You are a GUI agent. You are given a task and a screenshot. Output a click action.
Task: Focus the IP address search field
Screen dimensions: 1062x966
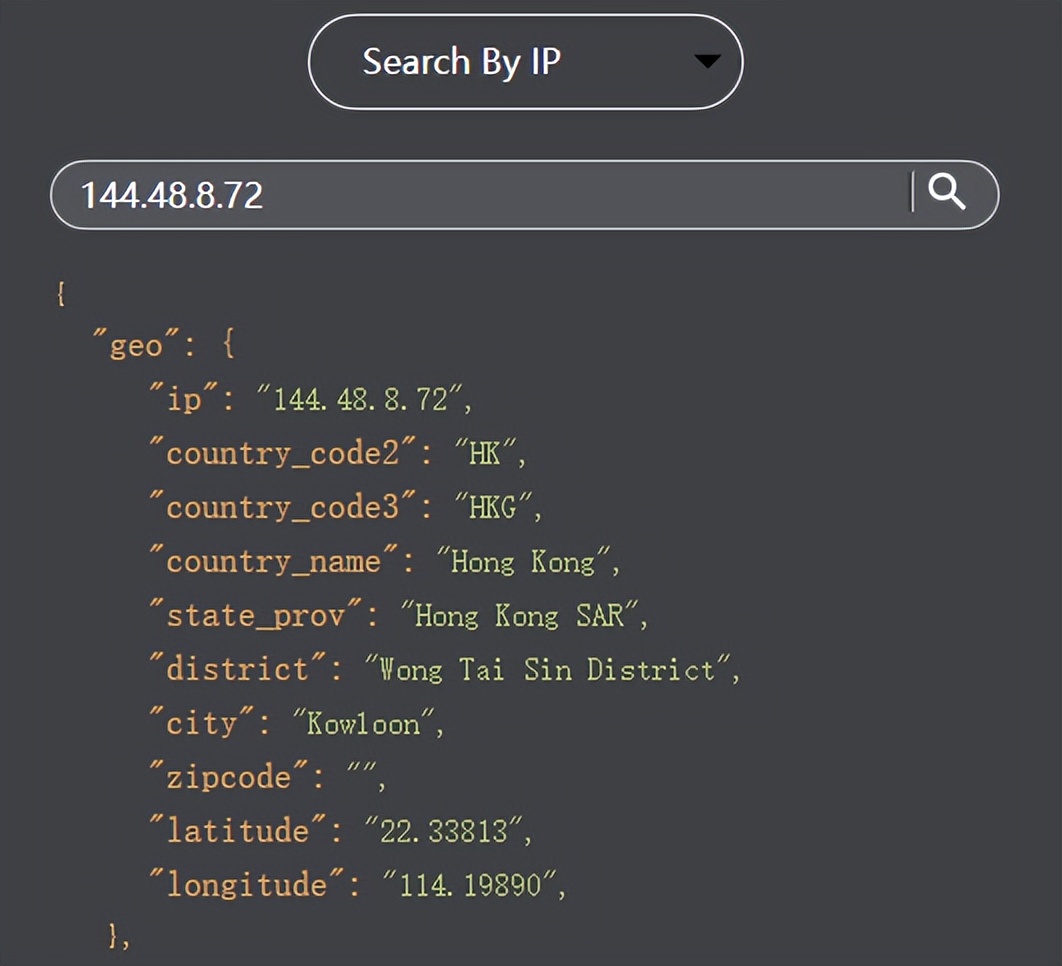tap(480, 194)
